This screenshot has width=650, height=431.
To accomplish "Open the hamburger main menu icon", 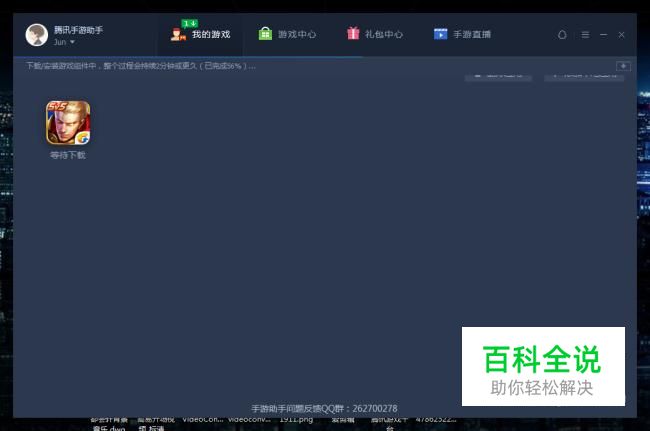I will tap(585, 35).
